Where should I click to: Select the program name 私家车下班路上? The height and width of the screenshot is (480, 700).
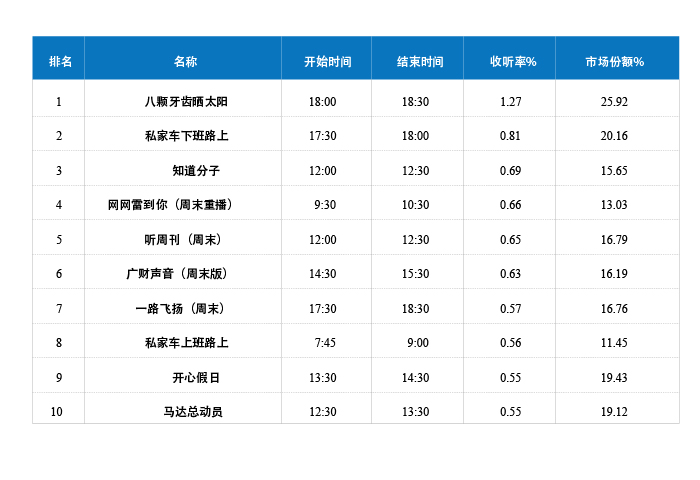186,135
